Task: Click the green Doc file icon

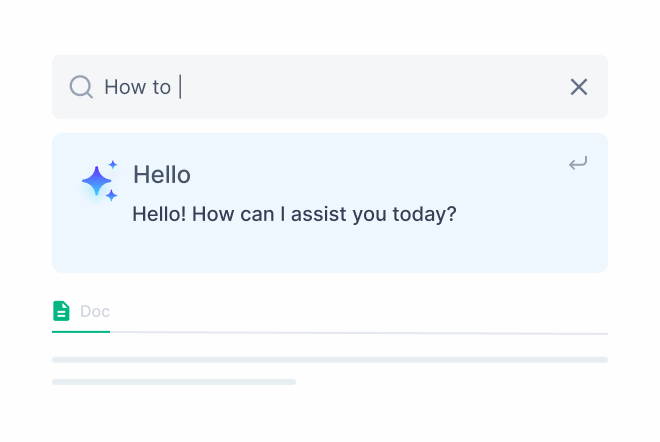Action: click(62, 311)
